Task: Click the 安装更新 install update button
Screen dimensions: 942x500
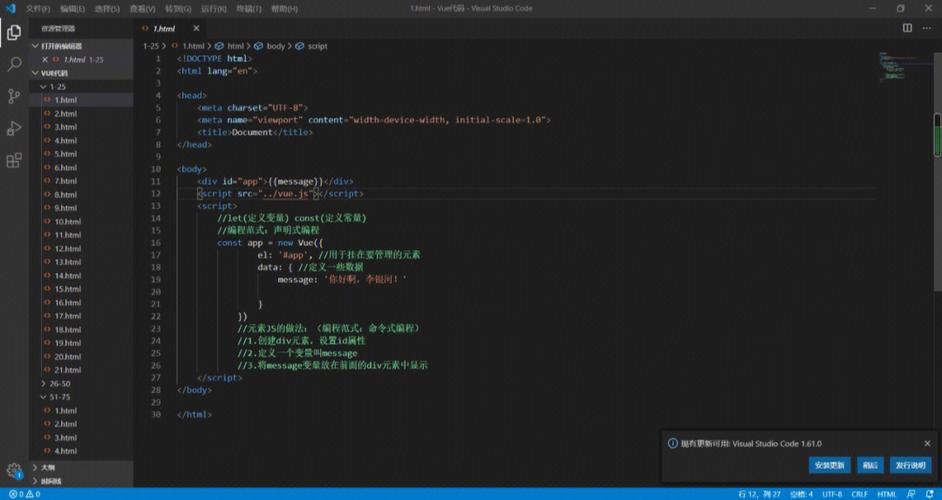Action: (829, 465)
